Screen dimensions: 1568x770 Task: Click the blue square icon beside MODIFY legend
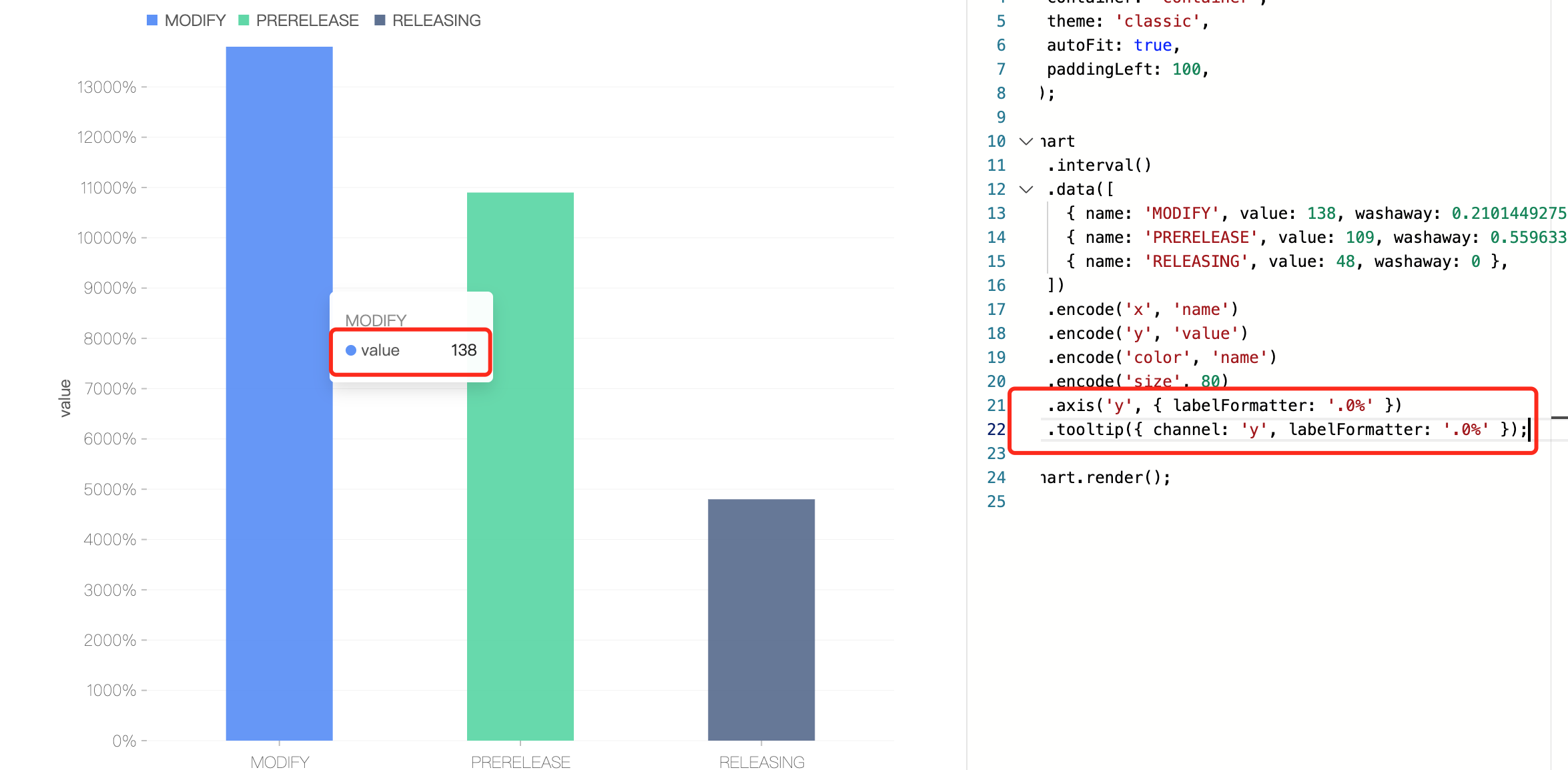pos(152,20)
